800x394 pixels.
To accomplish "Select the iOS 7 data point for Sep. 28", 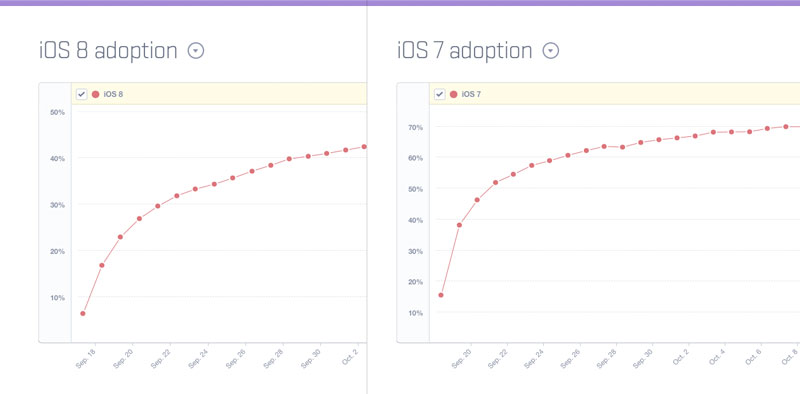I will (622, 147).
